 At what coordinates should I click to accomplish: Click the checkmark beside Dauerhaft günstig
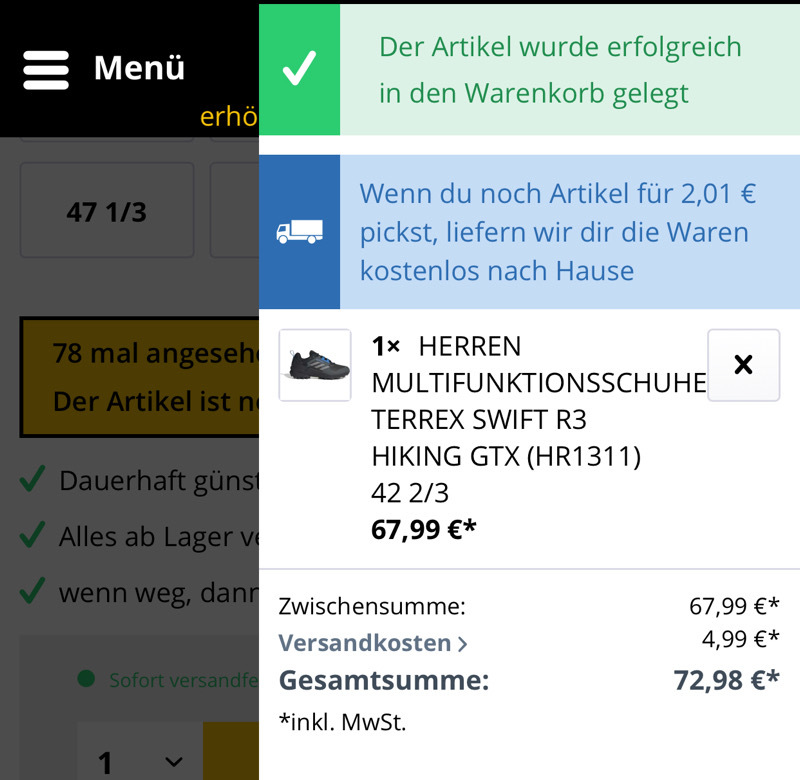(33, 479)
